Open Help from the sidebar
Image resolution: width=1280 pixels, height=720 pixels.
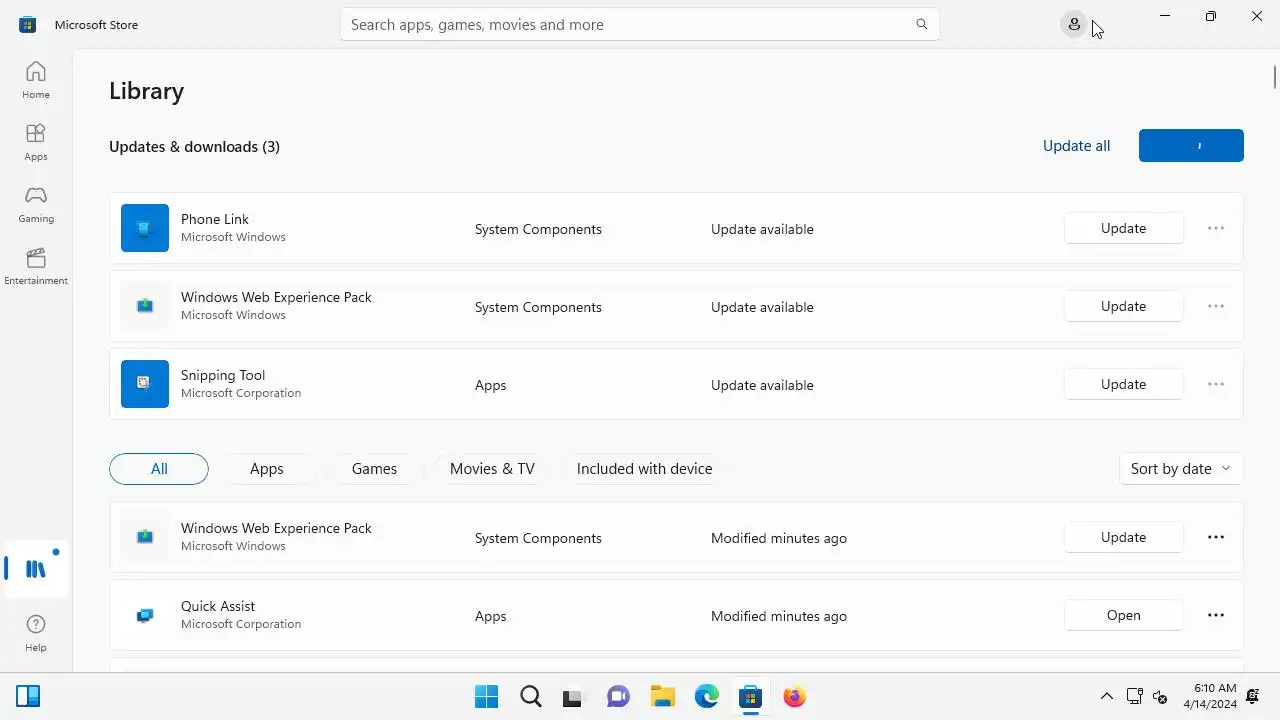[36, 633]
